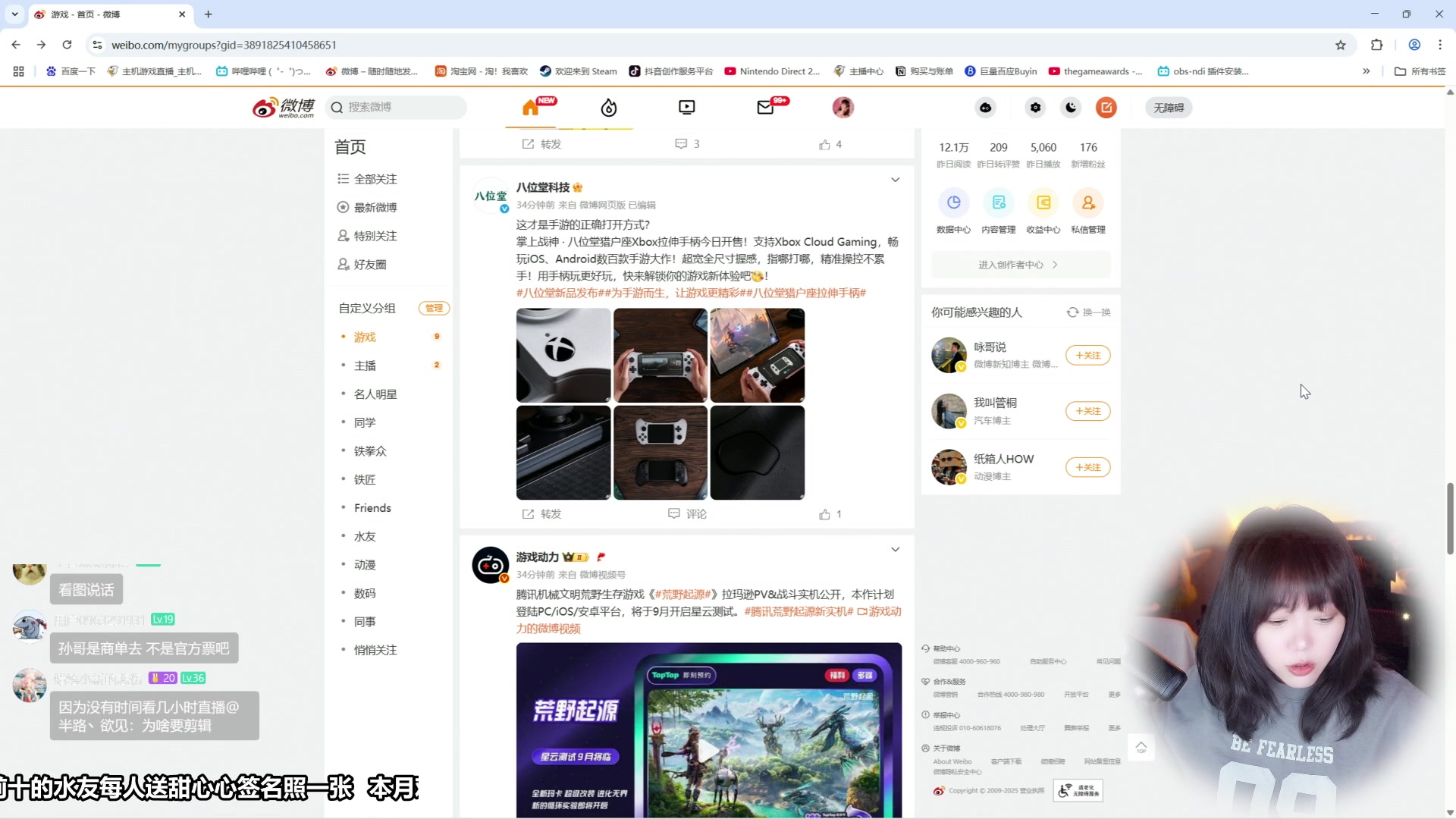The width and height of the screenshot is (1456, 819).
Task: Open 私信管理 message management icon
Action: pos(1088,202)
